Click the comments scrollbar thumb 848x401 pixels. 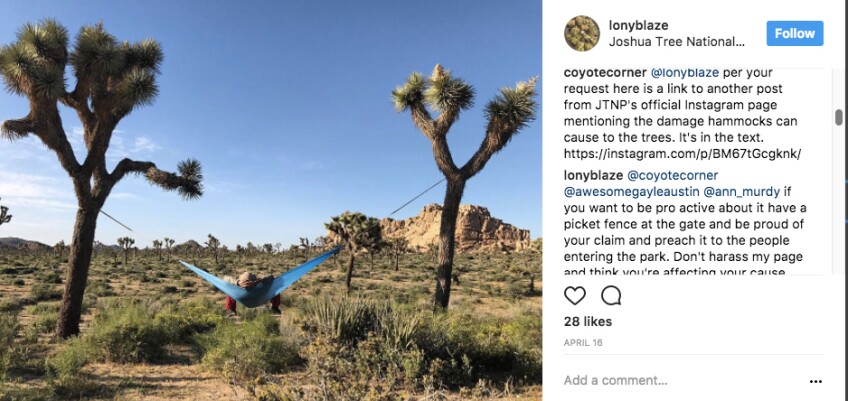pos(838,117)
